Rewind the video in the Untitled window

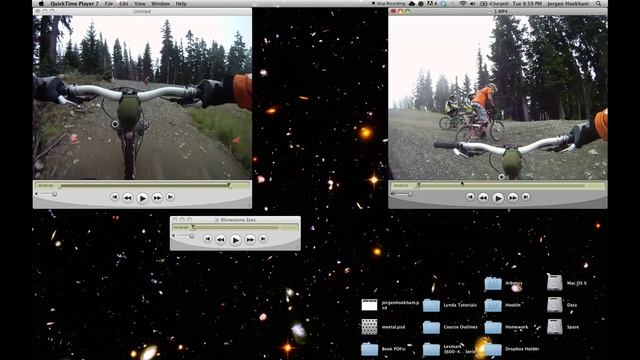pos(128,198)
